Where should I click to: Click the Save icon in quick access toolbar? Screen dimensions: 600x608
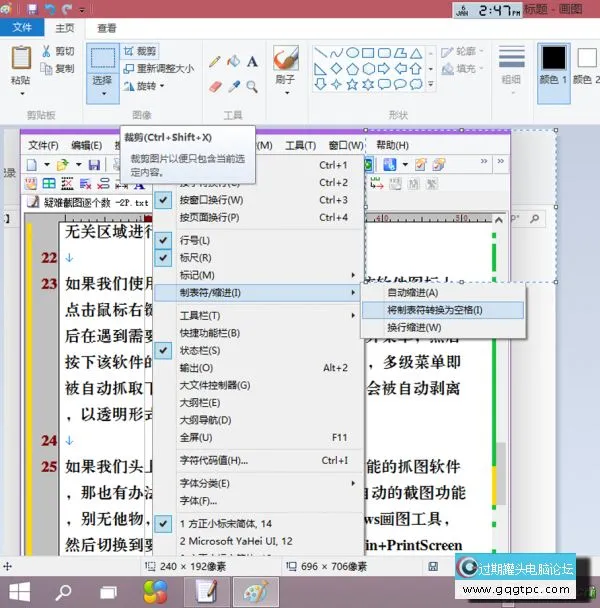[x=32, y=9]
